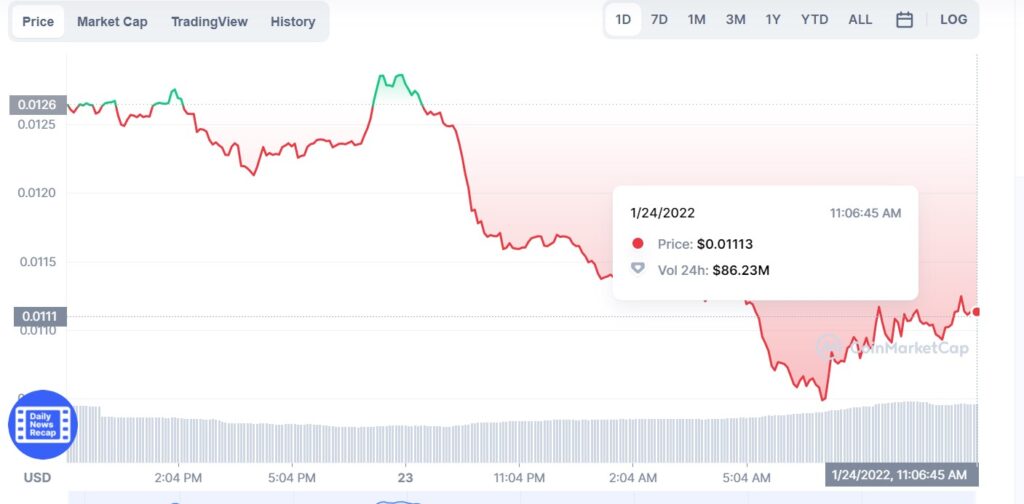This screenshot has width=1024, height=504.
Task: Click the 0.0111 current price label
Action: [x=40, y=317]
